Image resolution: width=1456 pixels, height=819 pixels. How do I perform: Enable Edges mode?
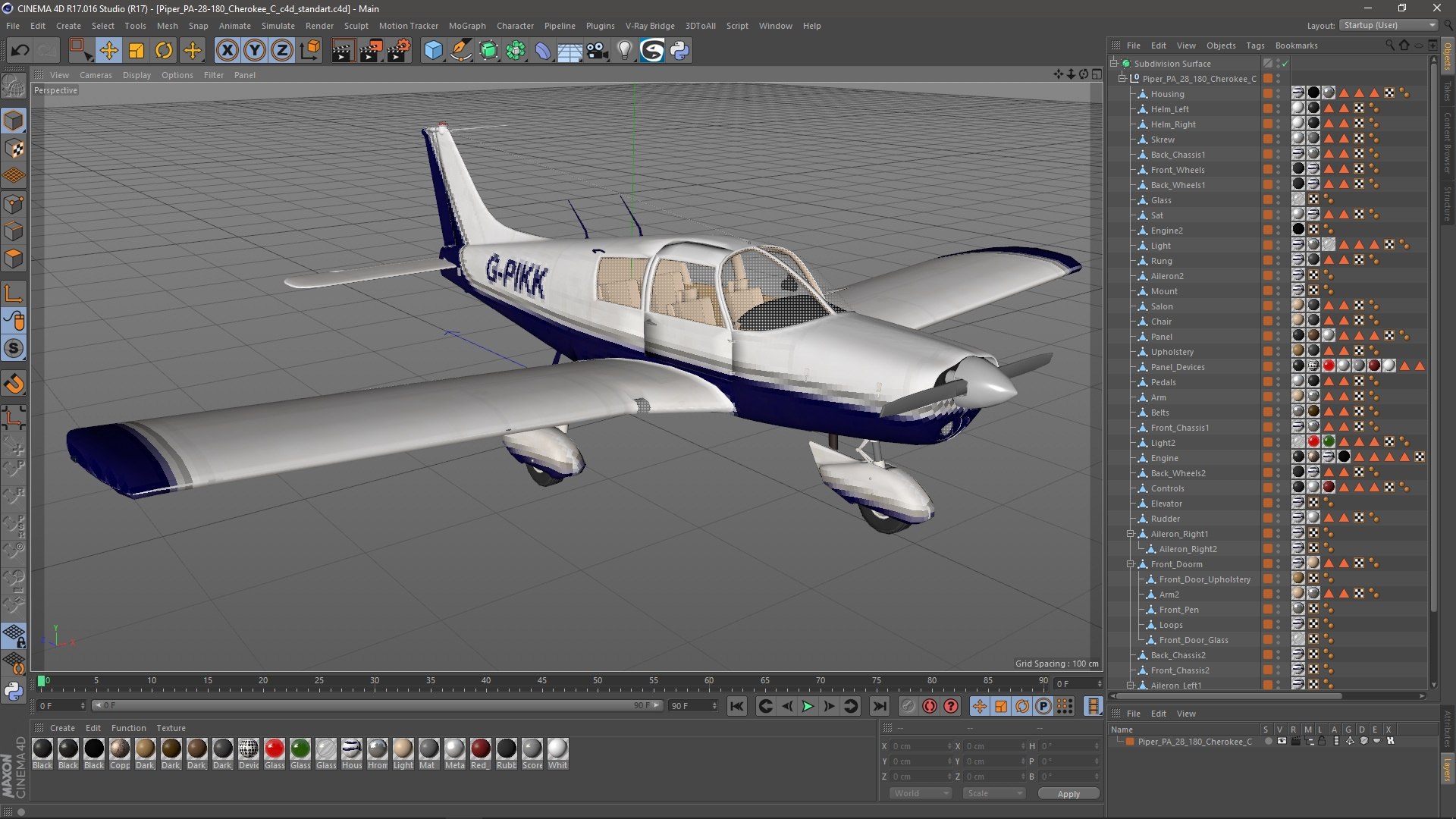click(x=14, y=231)
